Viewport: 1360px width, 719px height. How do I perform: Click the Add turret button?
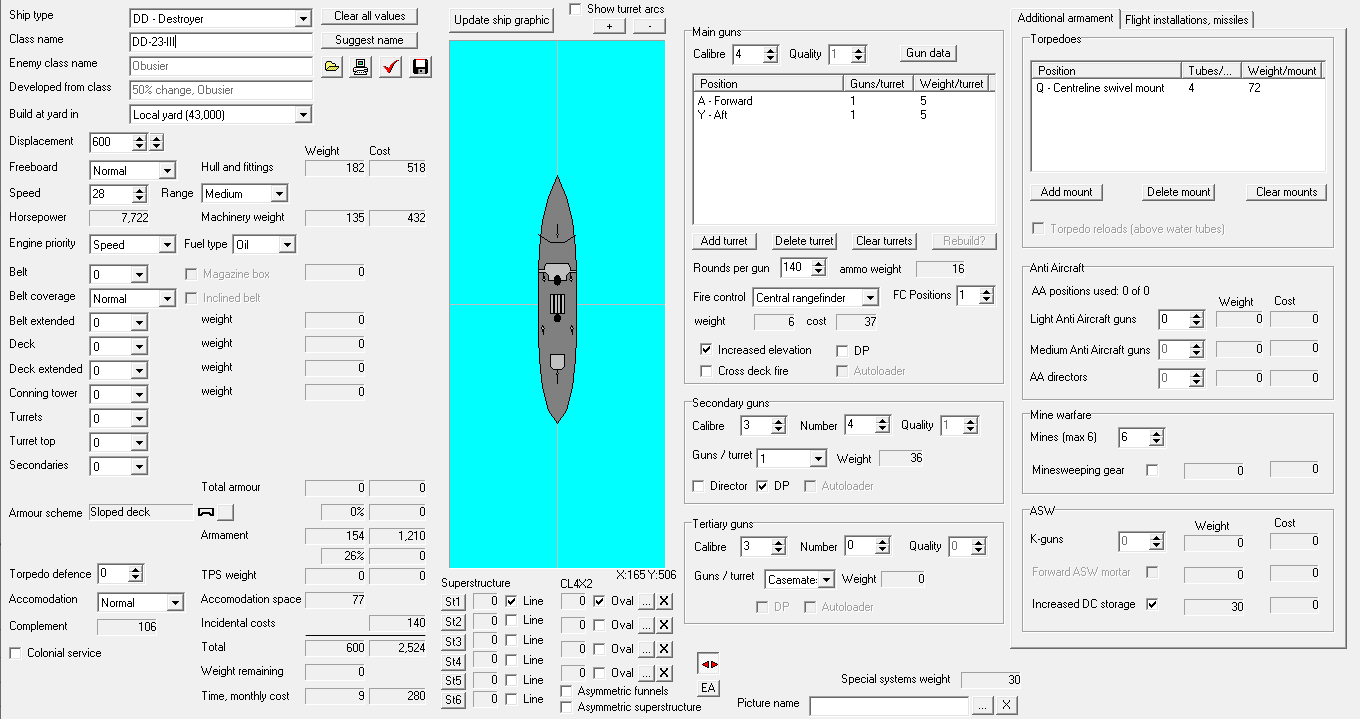click(x=724, y=241)
